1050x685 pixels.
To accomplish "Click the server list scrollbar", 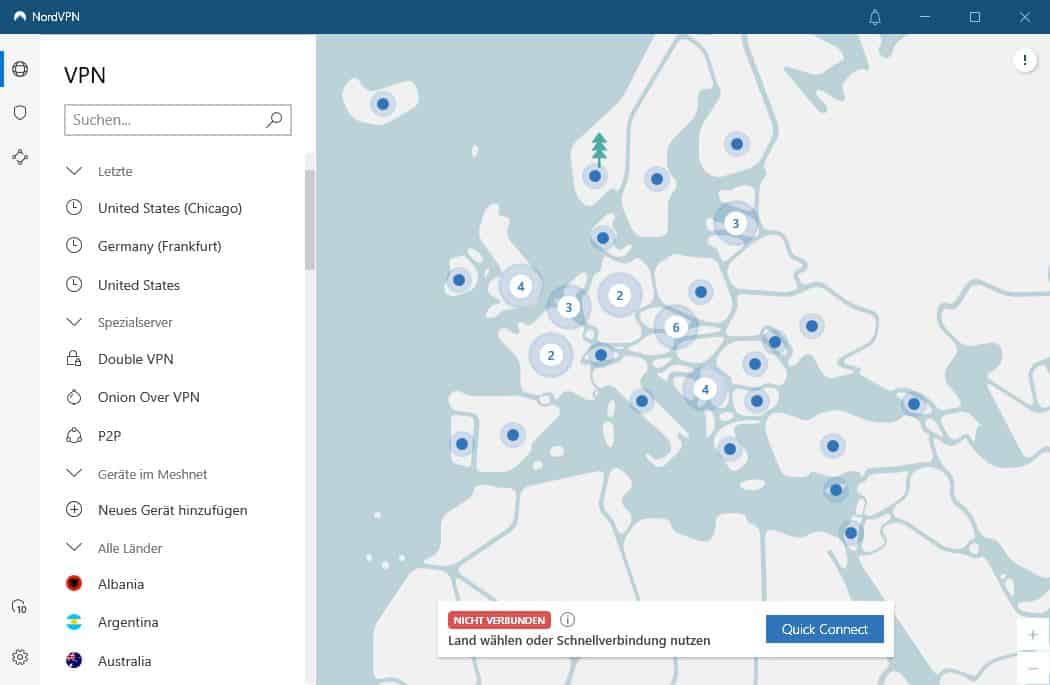I will point(309,220).
